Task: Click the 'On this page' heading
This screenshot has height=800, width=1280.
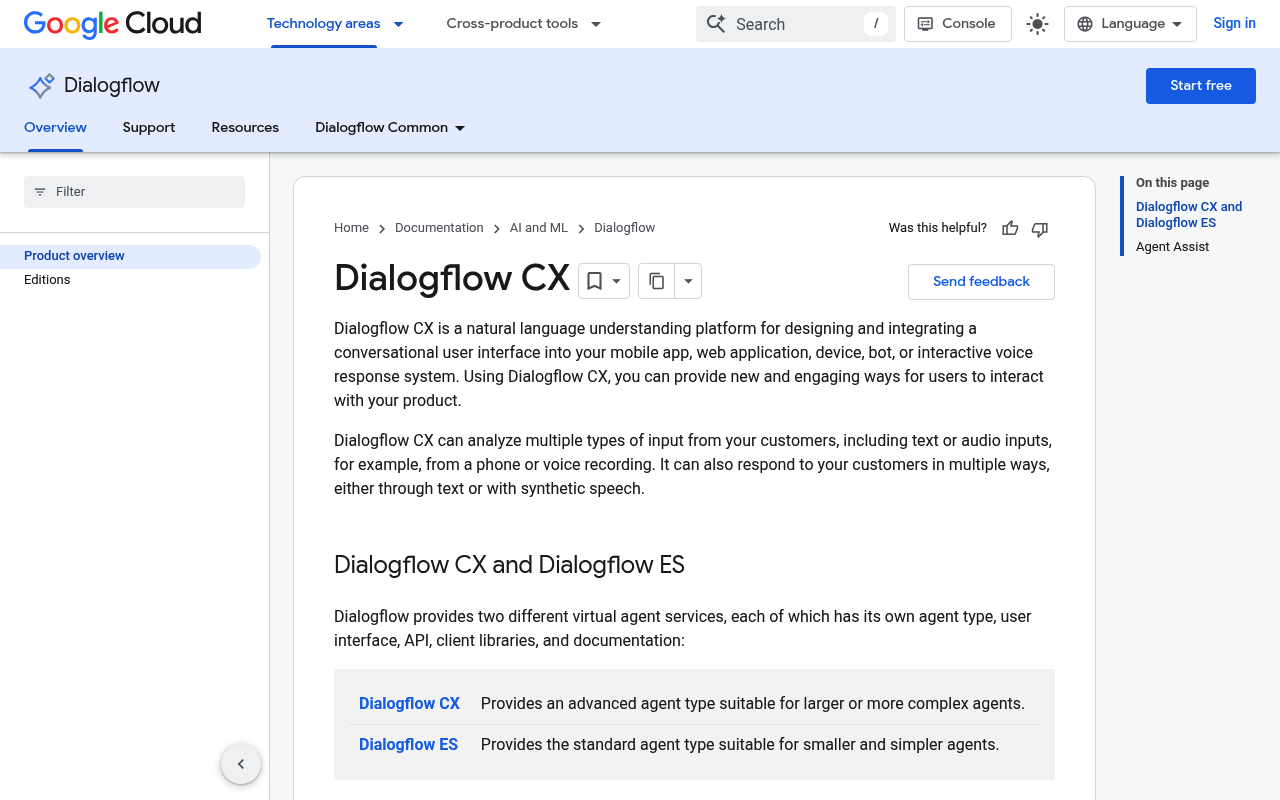Action: click(x=1172, y=183)
